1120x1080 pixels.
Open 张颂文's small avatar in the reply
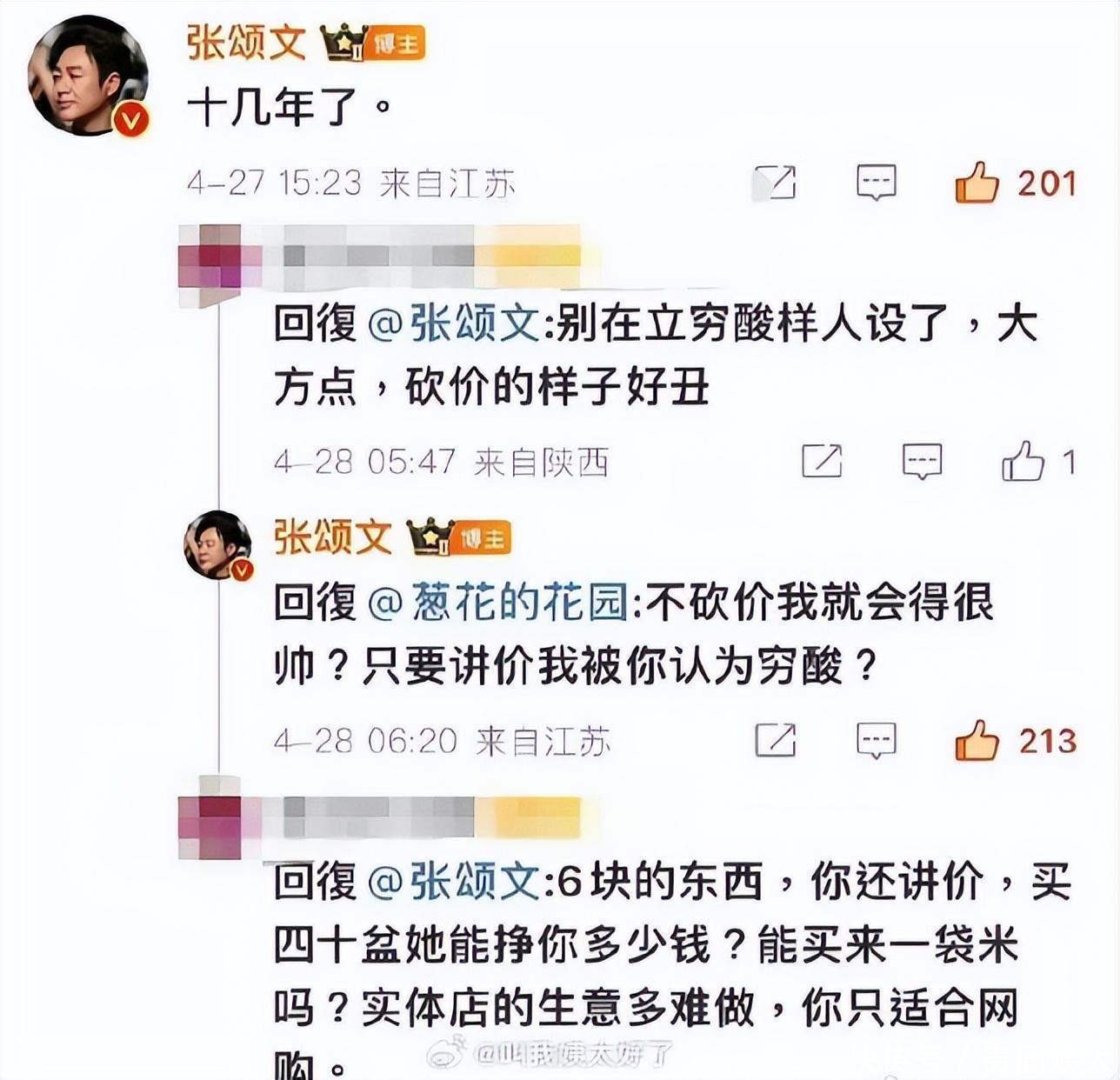(x=218, y=545)
